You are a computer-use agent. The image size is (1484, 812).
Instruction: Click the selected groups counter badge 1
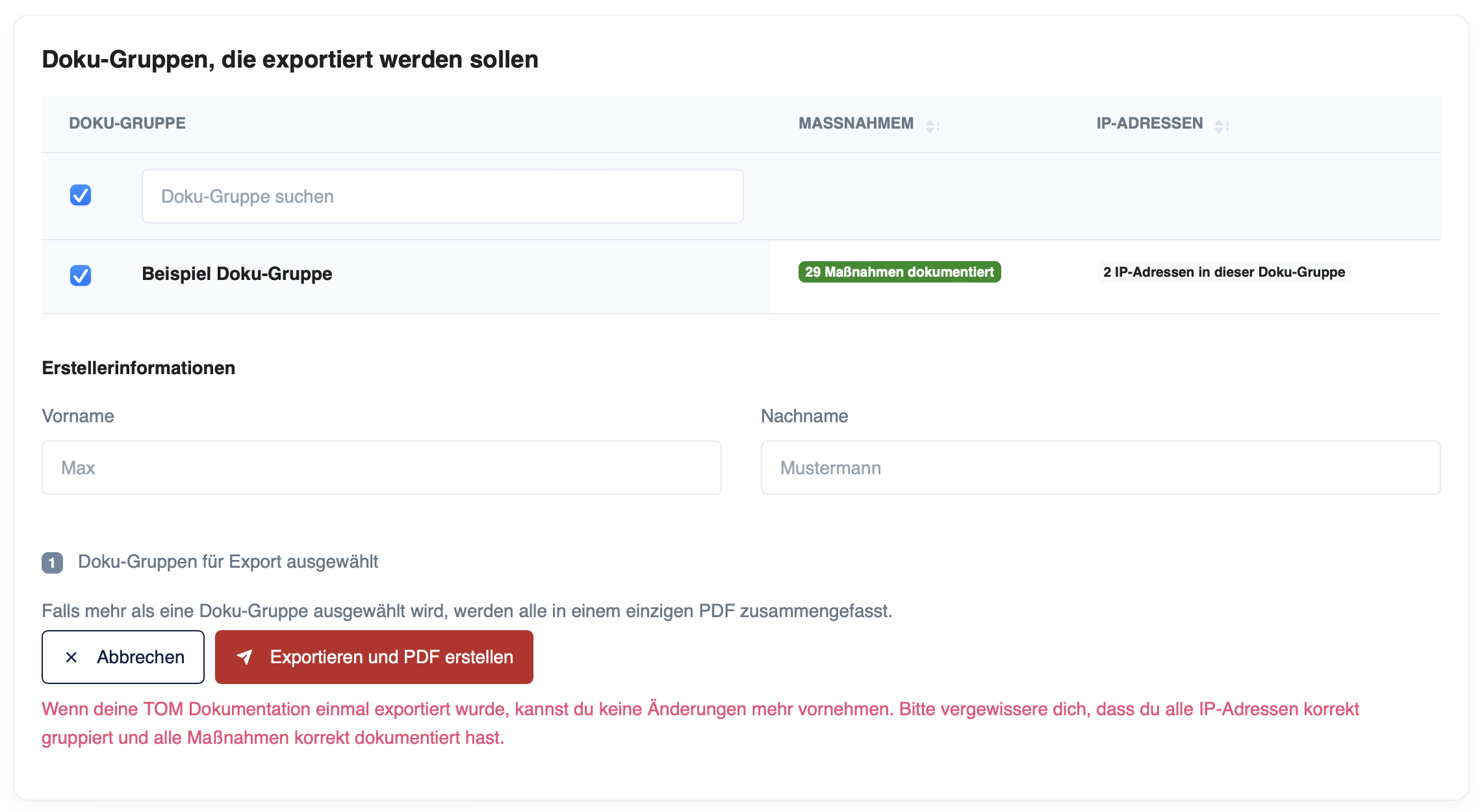point(52,563)
